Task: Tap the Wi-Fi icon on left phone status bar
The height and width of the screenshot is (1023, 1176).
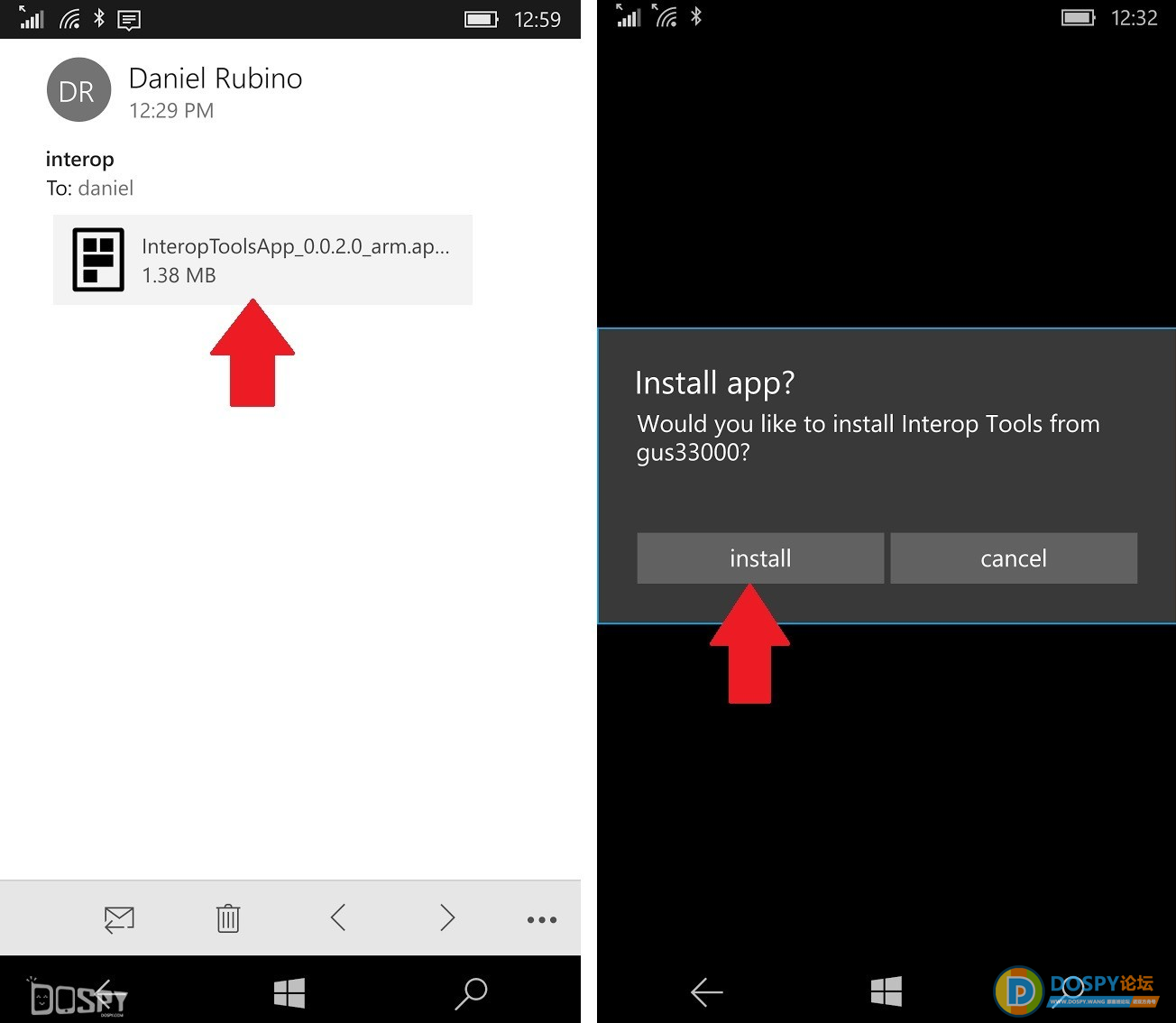Action: [69, 18]
